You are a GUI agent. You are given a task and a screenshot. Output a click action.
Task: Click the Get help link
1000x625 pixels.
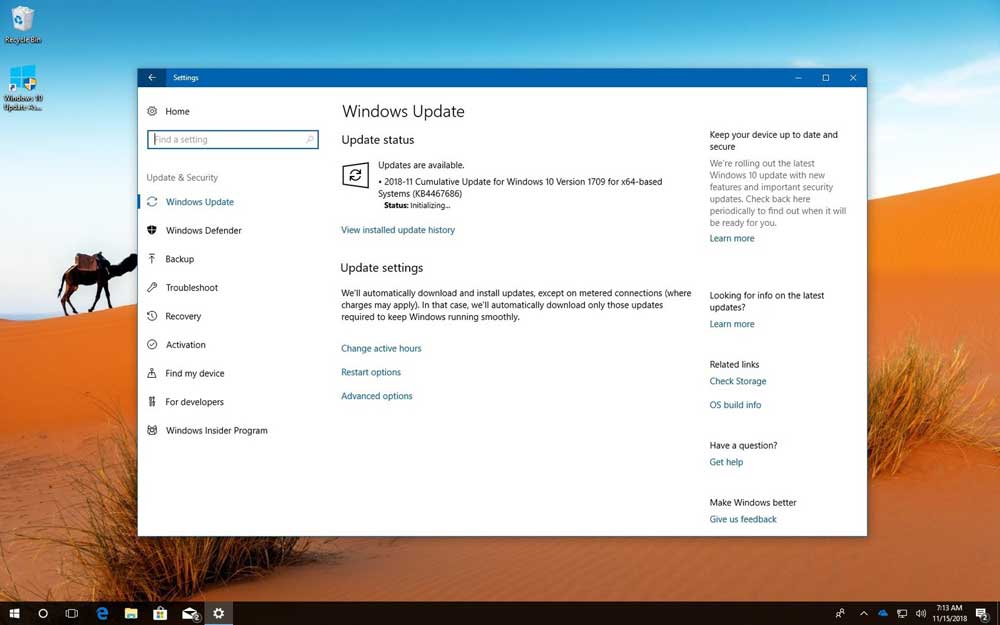[x=726, y=462]
